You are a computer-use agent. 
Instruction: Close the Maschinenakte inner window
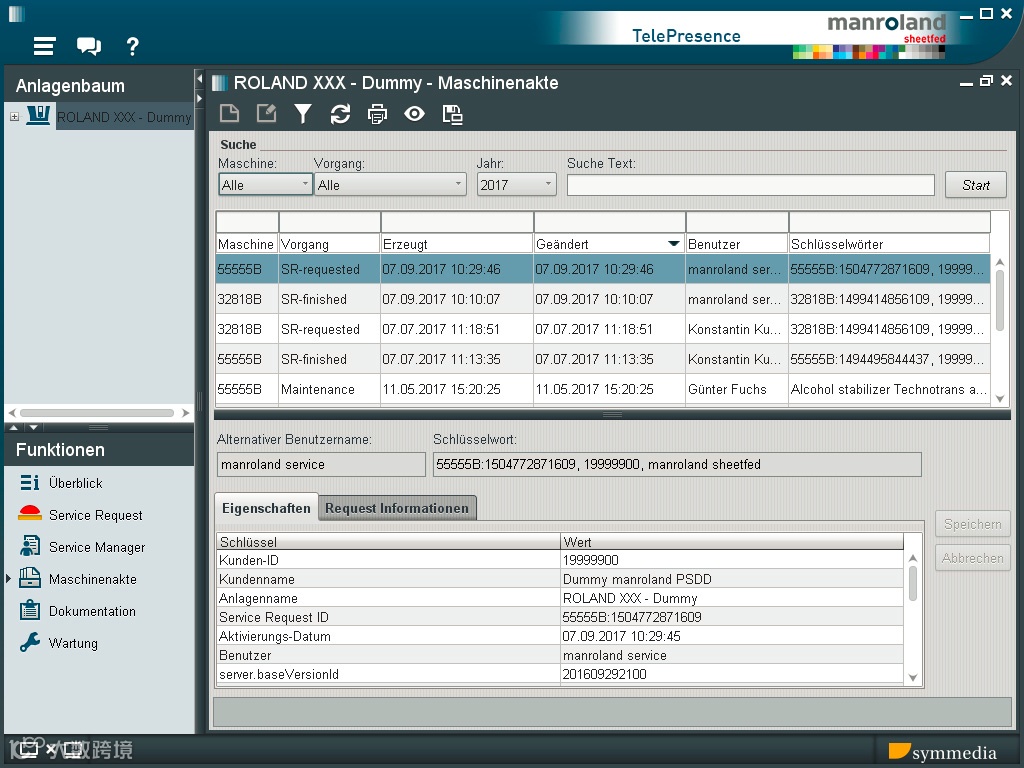(1006, 80)
